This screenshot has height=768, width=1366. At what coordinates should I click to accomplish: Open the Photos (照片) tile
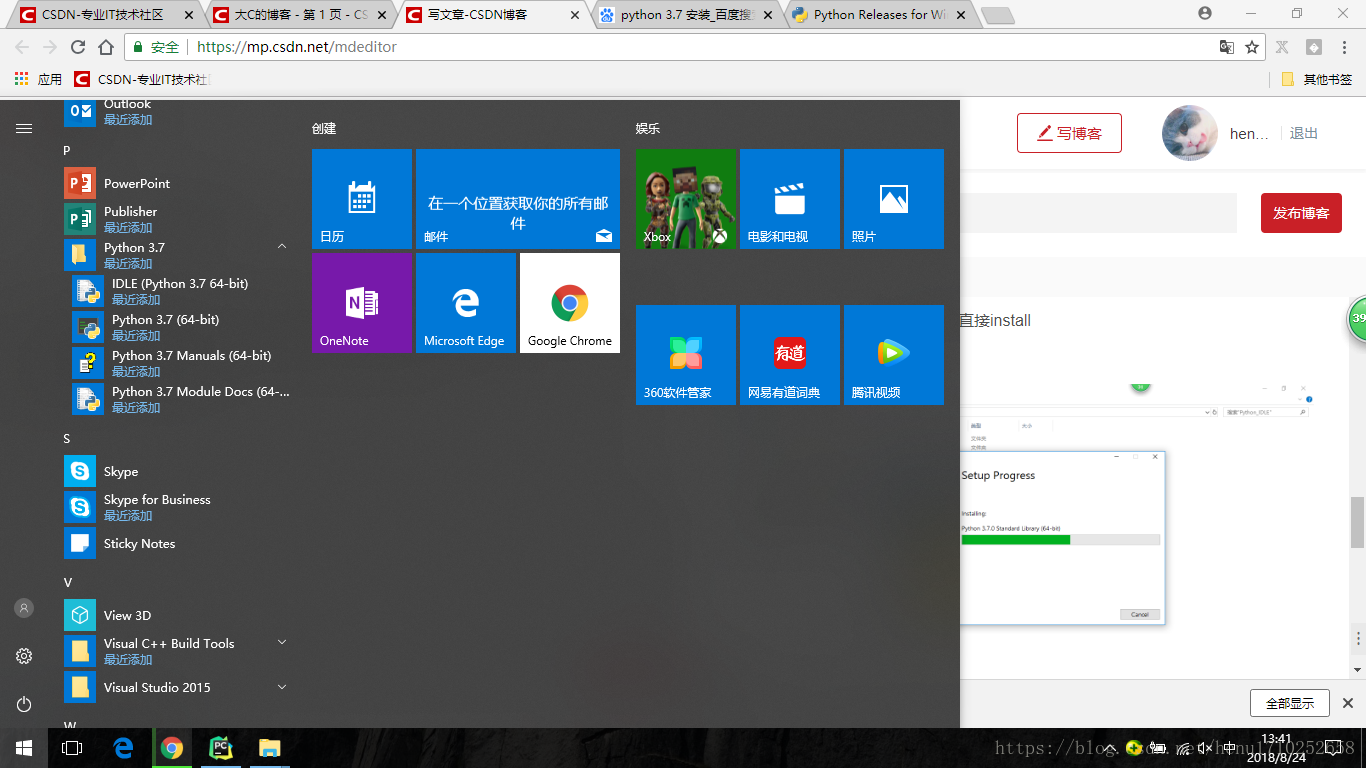tap(894, 199)
